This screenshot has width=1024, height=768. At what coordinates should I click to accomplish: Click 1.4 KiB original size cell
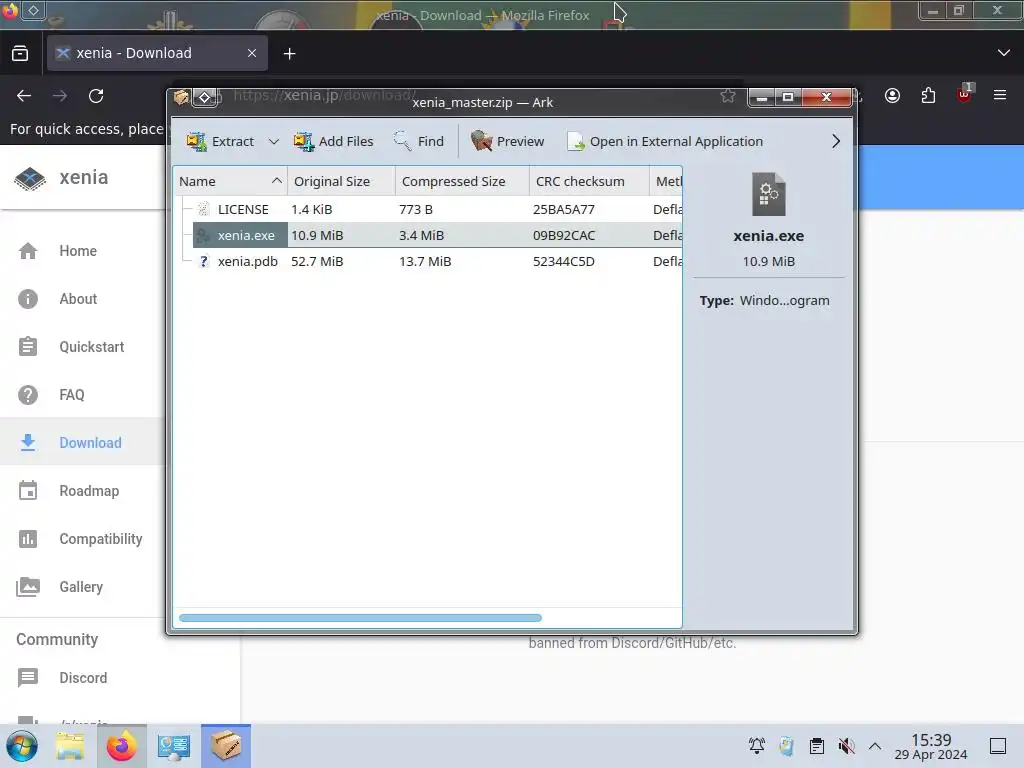[312, 210]
